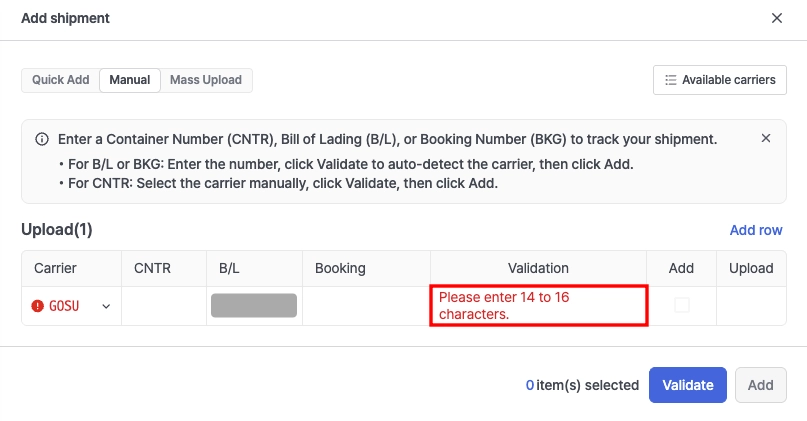The image size is (807, 421).
Task: Click the red error icon beside GOSU
Action: point(37,306)
